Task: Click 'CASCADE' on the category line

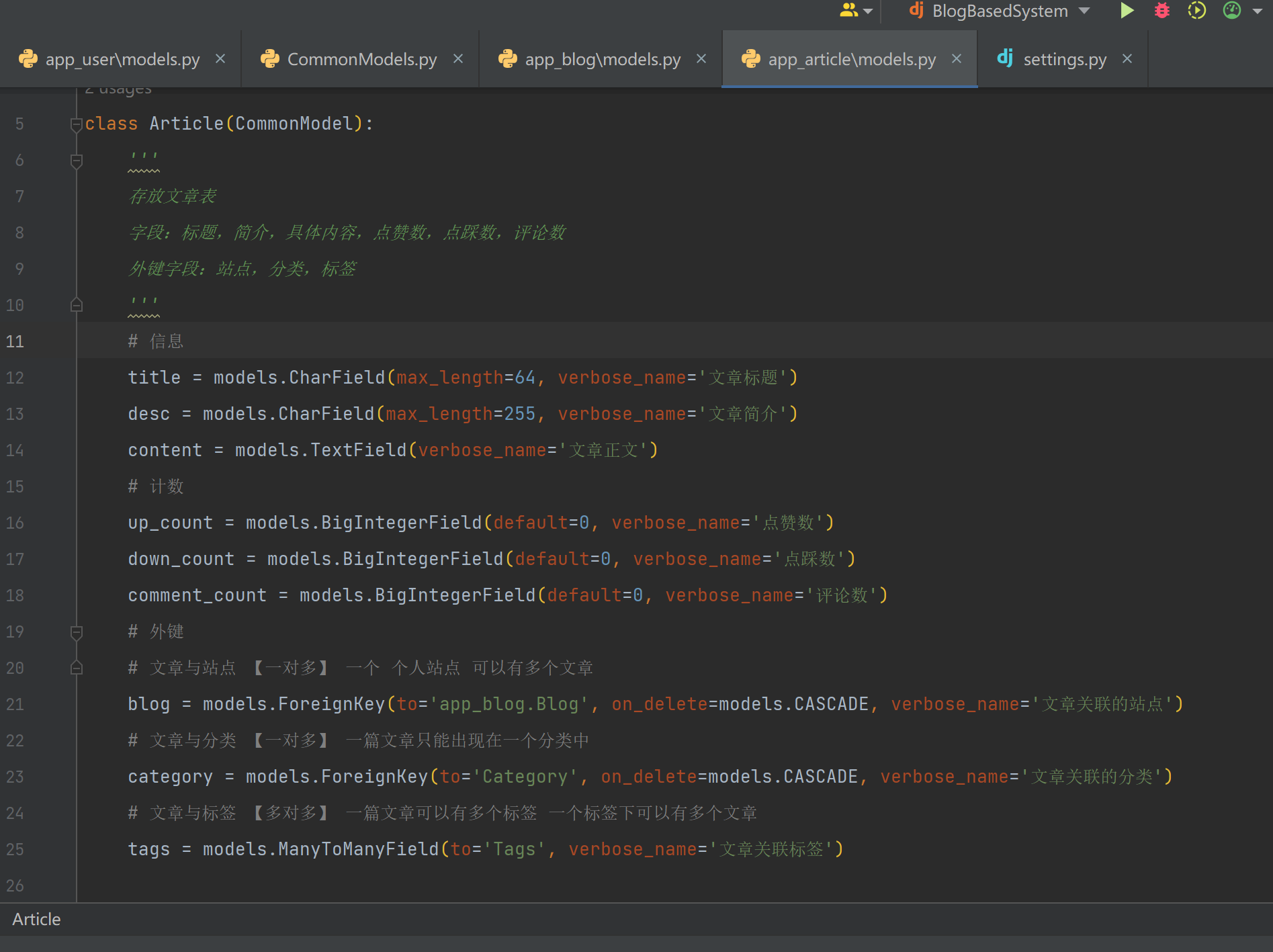Action: (x=821, y=777)
